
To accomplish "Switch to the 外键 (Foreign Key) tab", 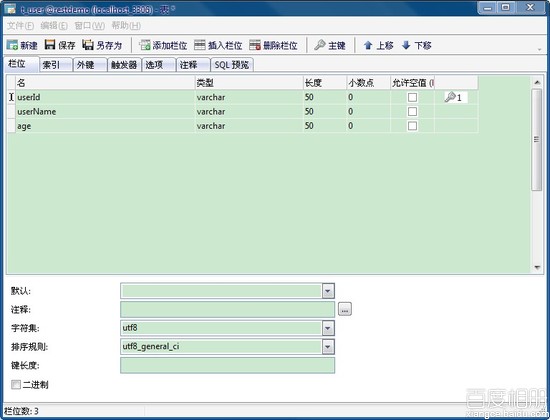I will pyautogui.click(x=90, y=65).
